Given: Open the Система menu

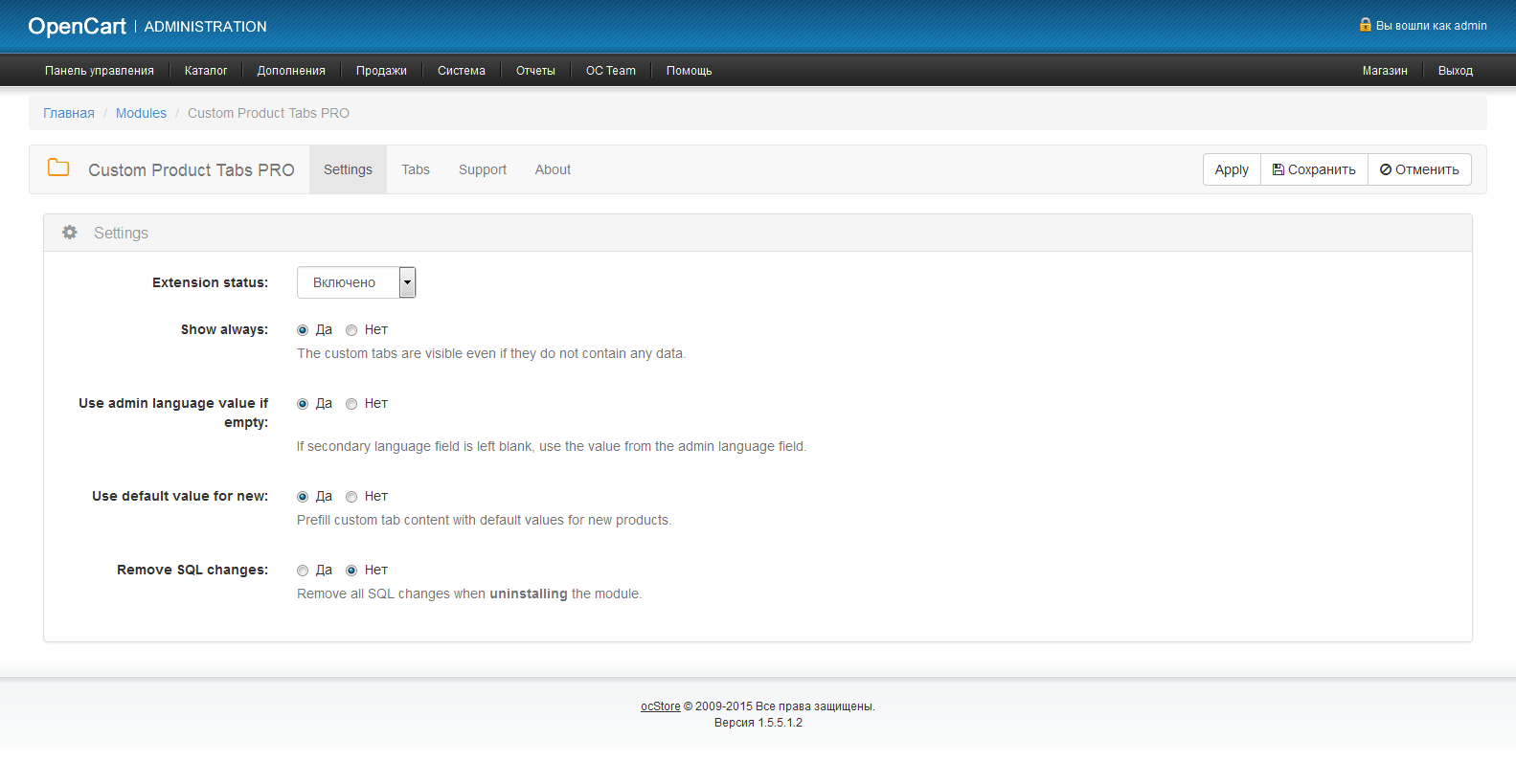Looking at the screenshot, I should click(462, 71).
